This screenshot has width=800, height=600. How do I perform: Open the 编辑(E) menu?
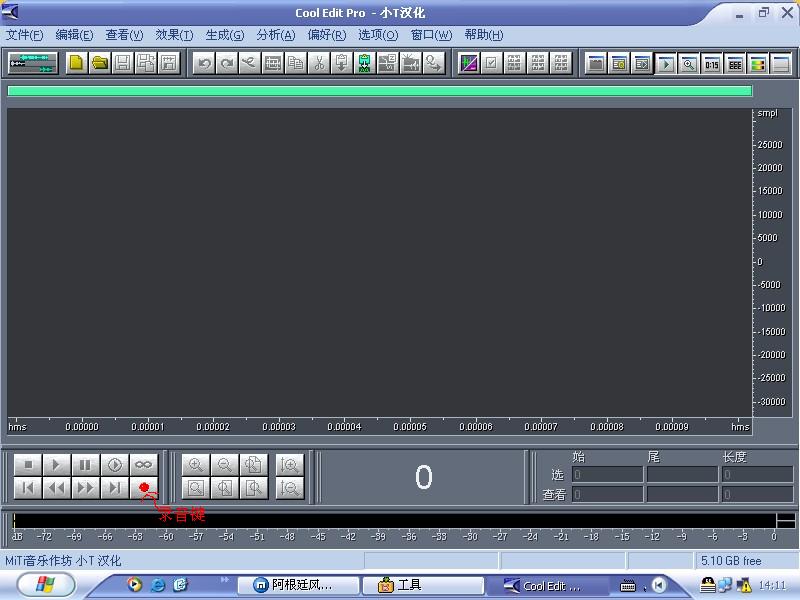pyautogui.click(x=74, y=35)
